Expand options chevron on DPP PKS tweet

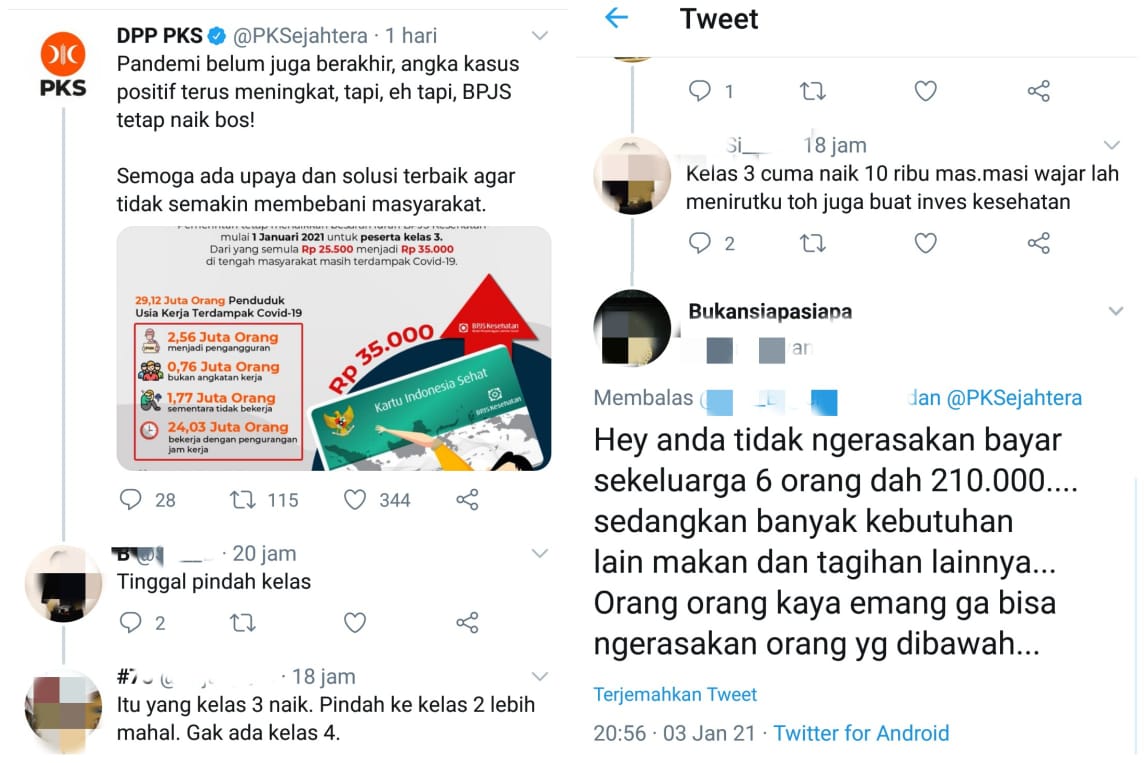[x=540, y=35]
